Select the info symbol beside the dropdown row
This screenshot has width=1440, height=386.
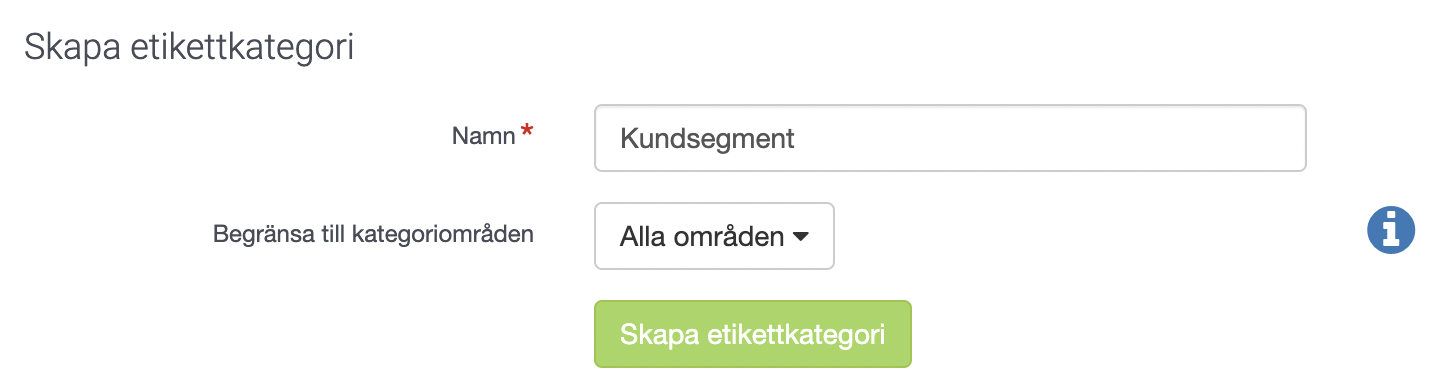[x=1391, y=231]
